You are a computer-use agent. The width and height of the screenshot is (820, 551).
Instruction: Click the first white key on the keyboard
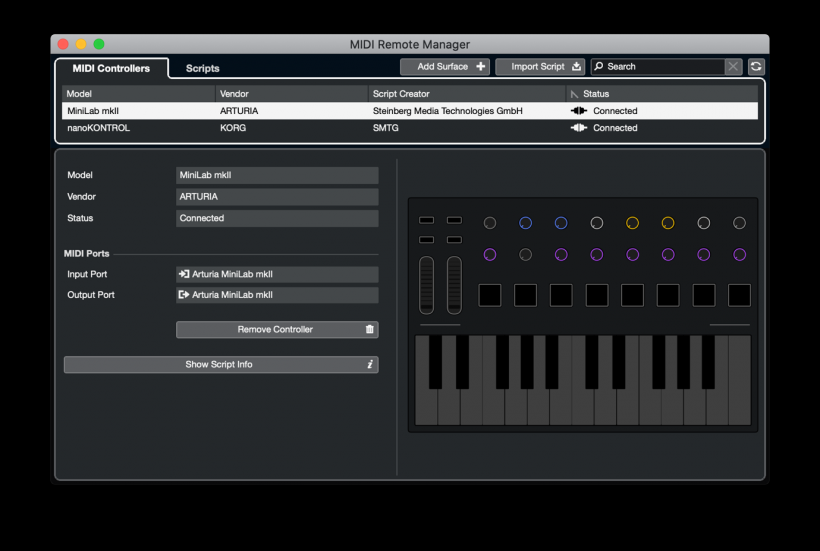point(425,408)
